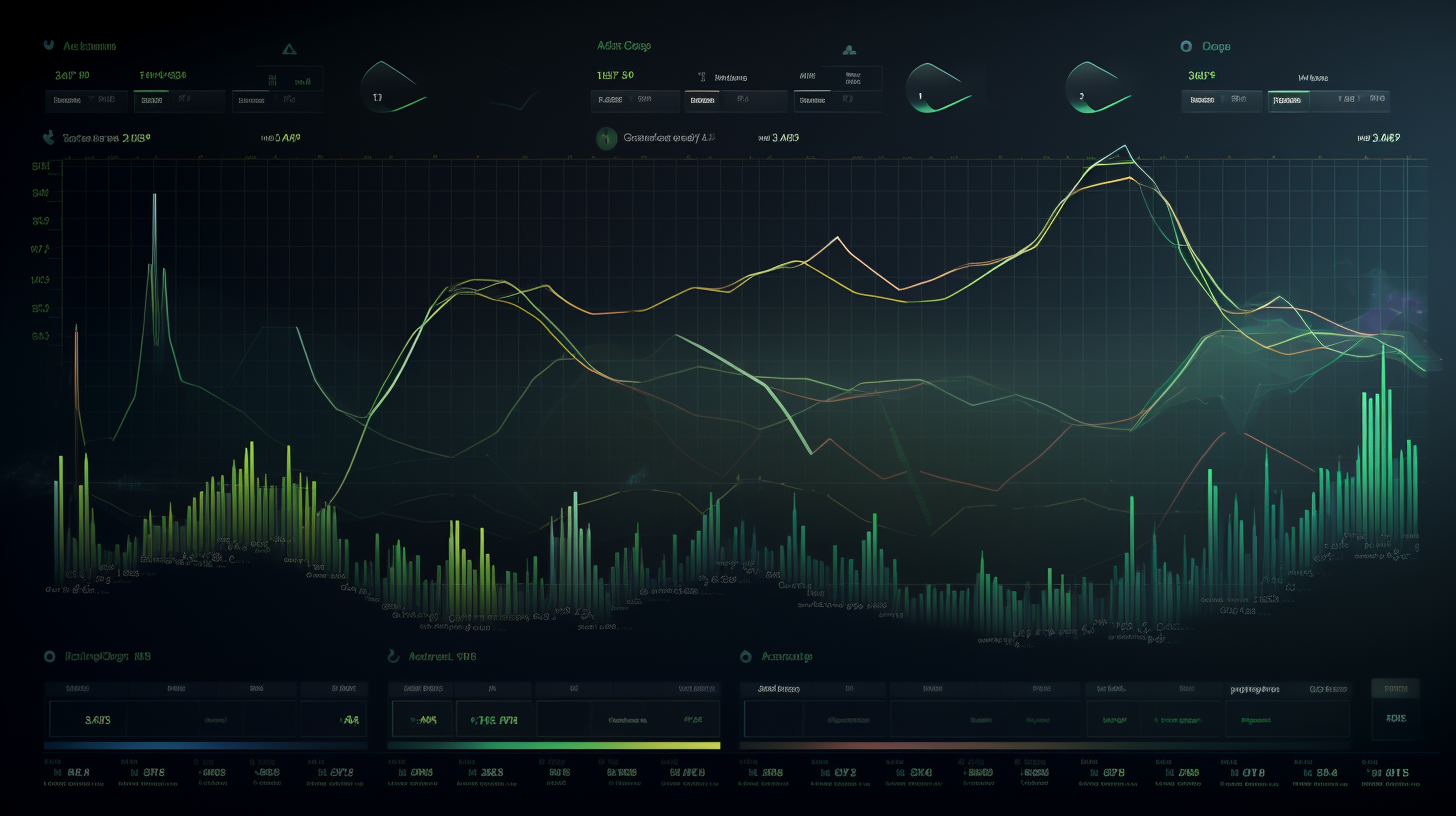Click the green-to-yellow gradient bar under the Aceleret panel
The width and height of the screenshot is (1456, 816).
coord(553,745)
